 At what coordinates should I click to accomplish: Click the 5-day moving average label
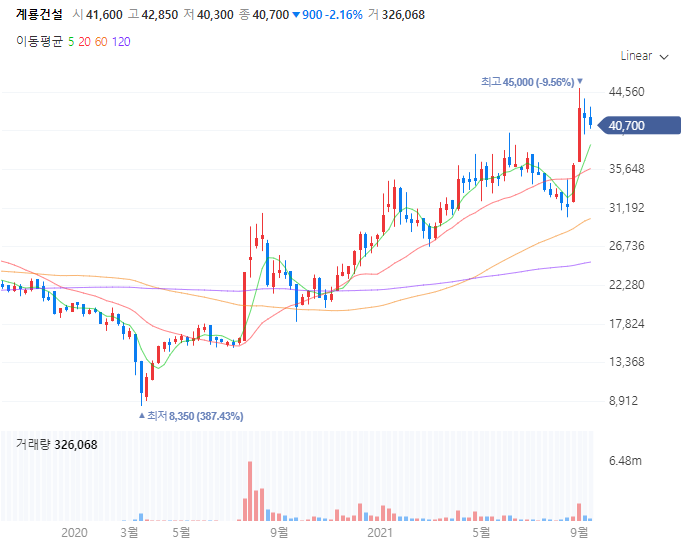coord(71,42)
